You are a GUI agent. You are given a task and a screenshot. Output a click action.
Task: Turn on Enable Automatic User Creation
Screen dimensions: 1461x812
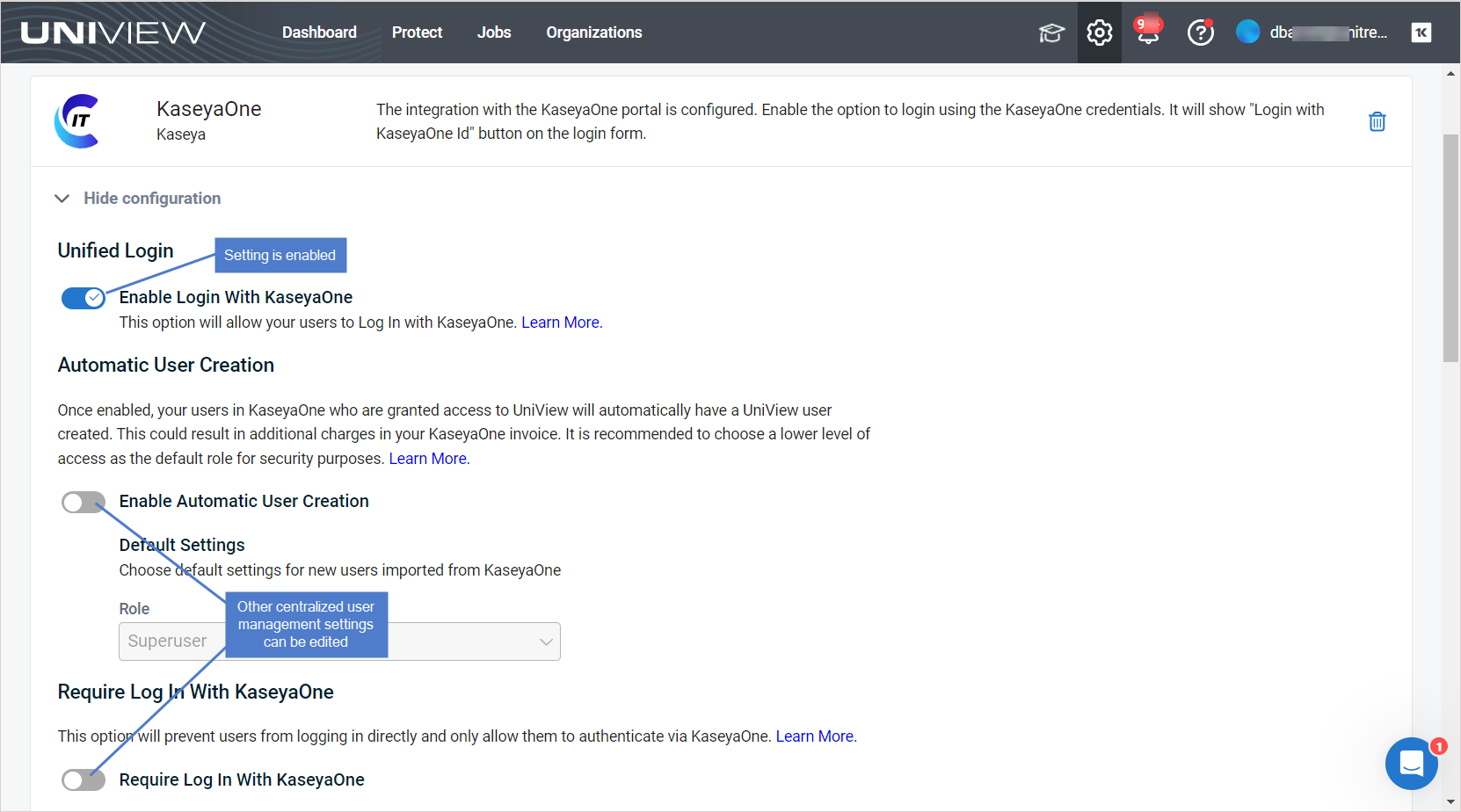[84, 503]
